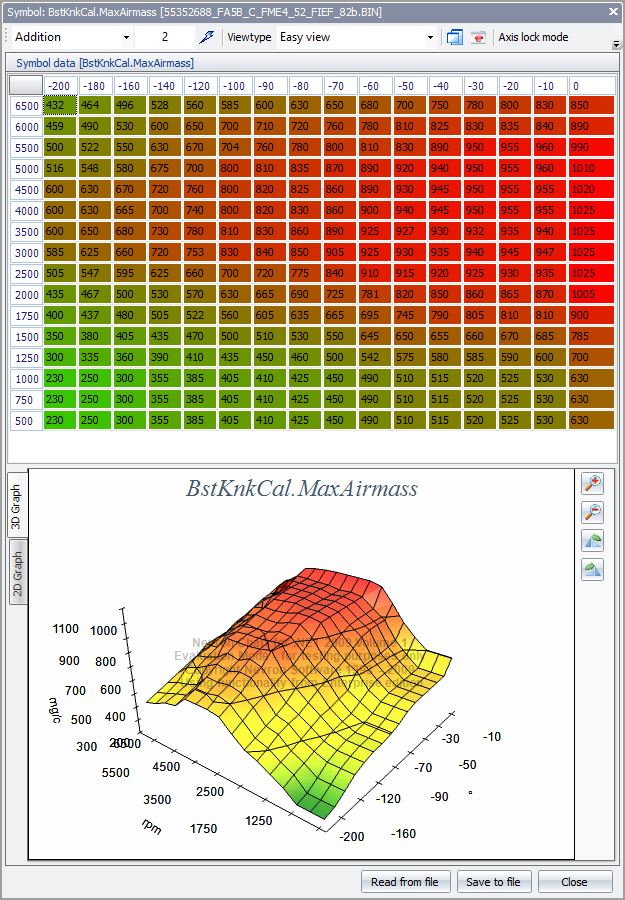Zoom in on the 3D graph
625x900 pixels.
pyautogui.click(x=592, y=483)
